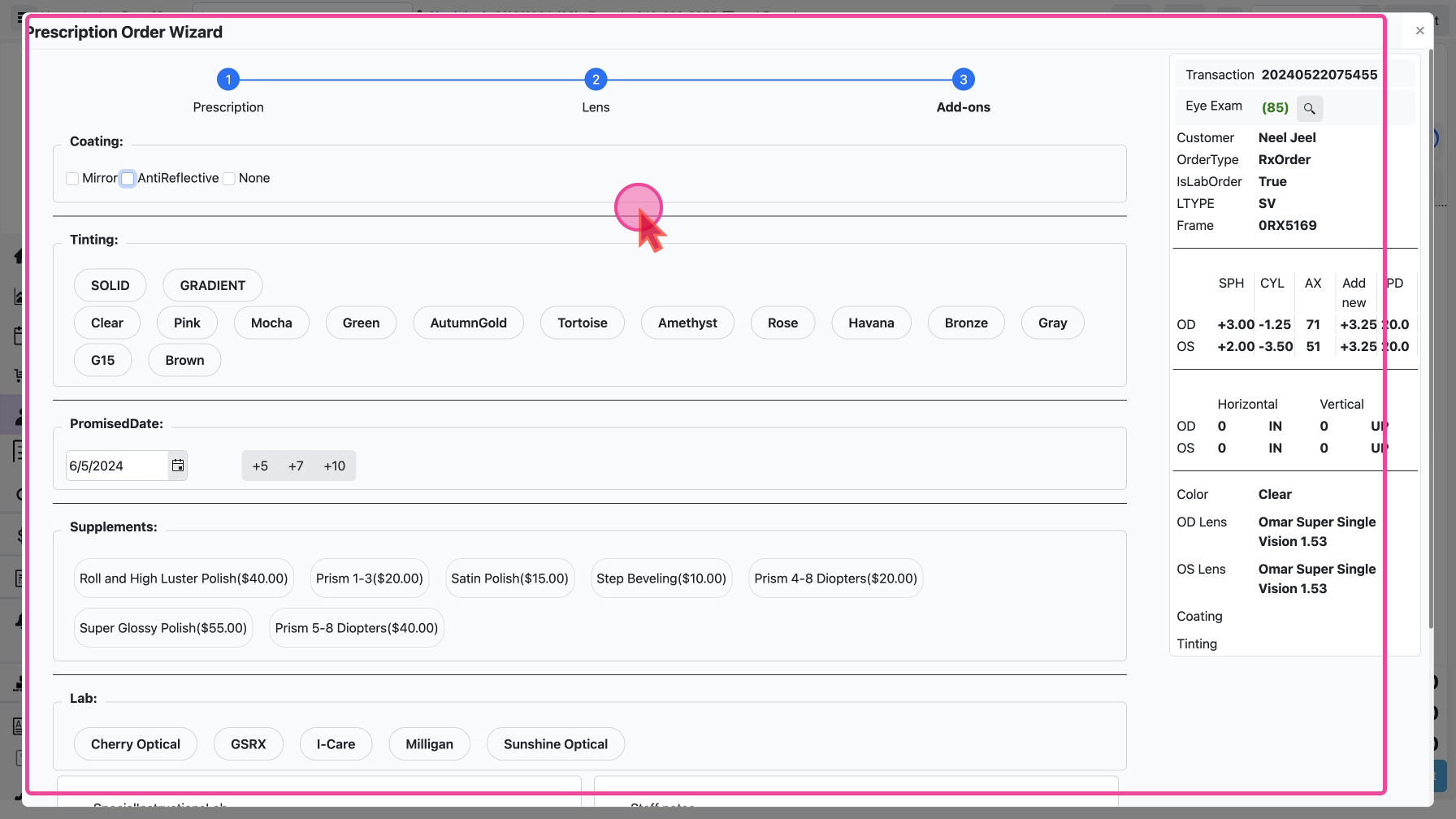1456x819 pixels.
Task: Open the PromisedDate calendar picker icon
Action: click(x=177, y=466)
